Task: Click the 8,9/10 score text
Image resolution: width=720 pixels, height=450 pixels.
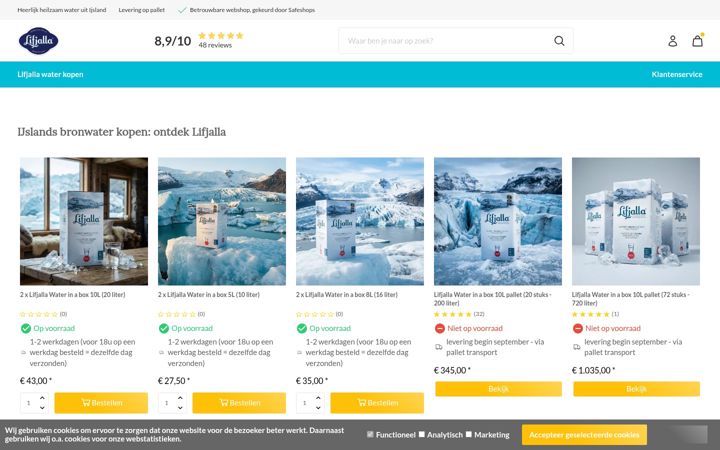Action: point(173,41)
